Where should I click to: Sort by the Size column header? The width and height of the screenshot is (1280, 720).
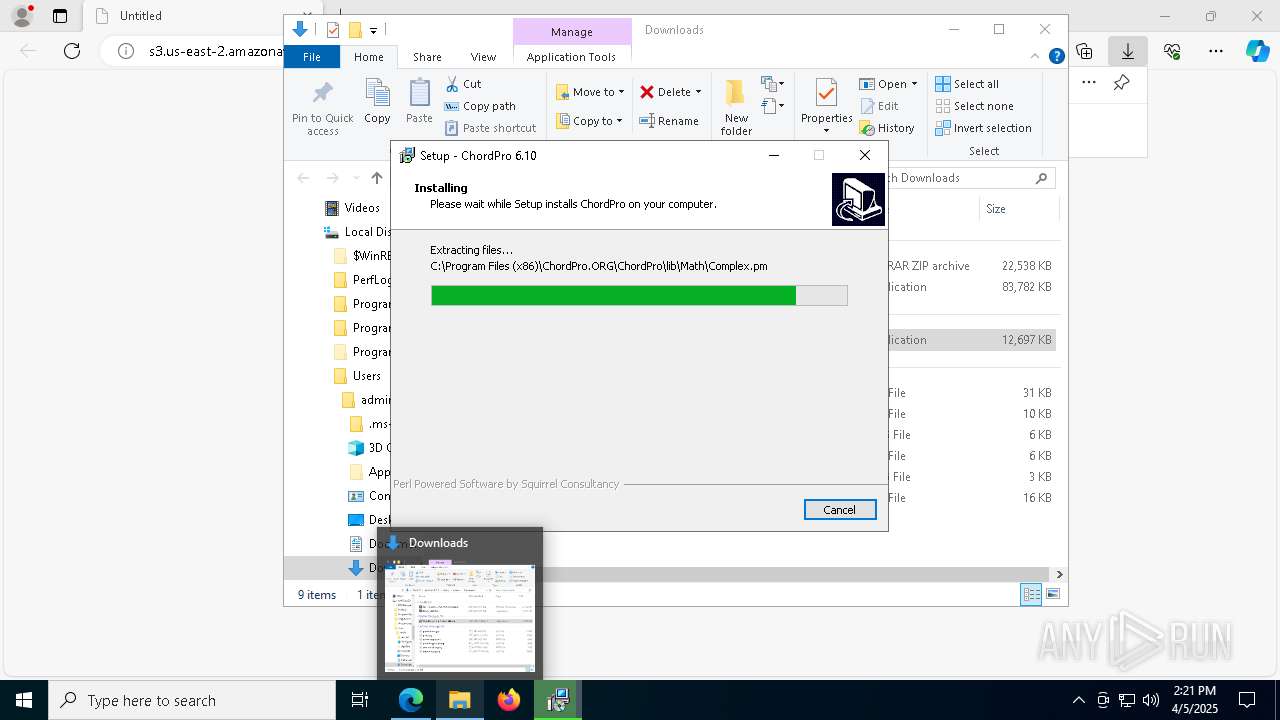coord(996,209)
